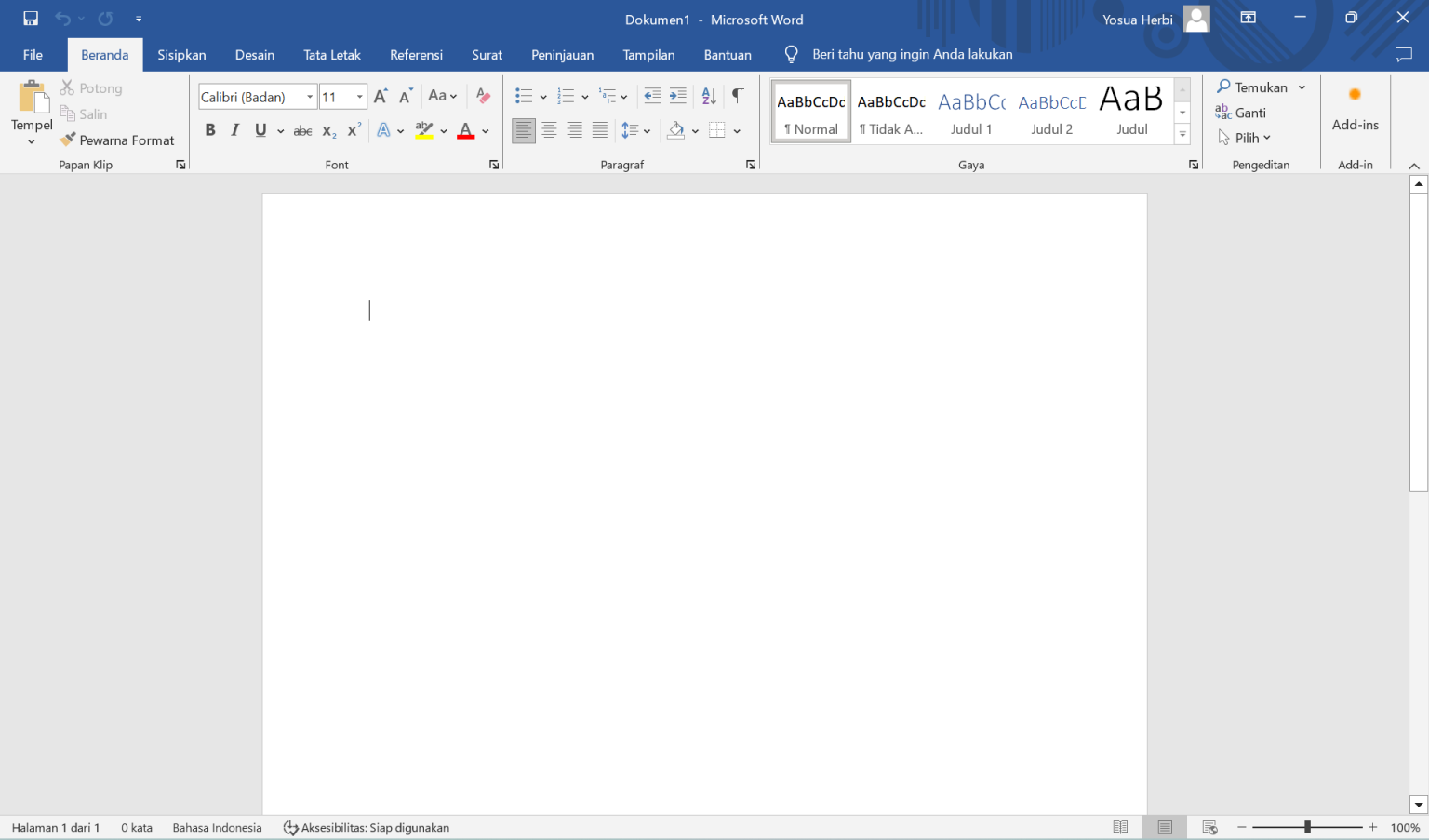
Task: Click the multilevel list icon
Action: [608, 96]
